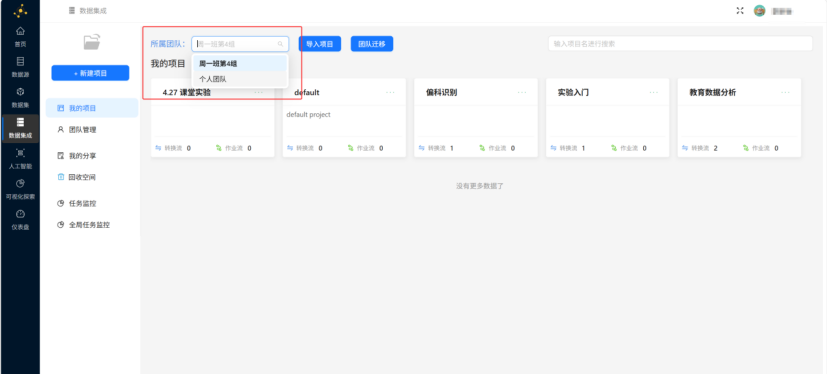The width and height of the screenshot is (829, 375).
Task: Open the 4.27 课堂实验 project card
Action: tap(213, 118)
